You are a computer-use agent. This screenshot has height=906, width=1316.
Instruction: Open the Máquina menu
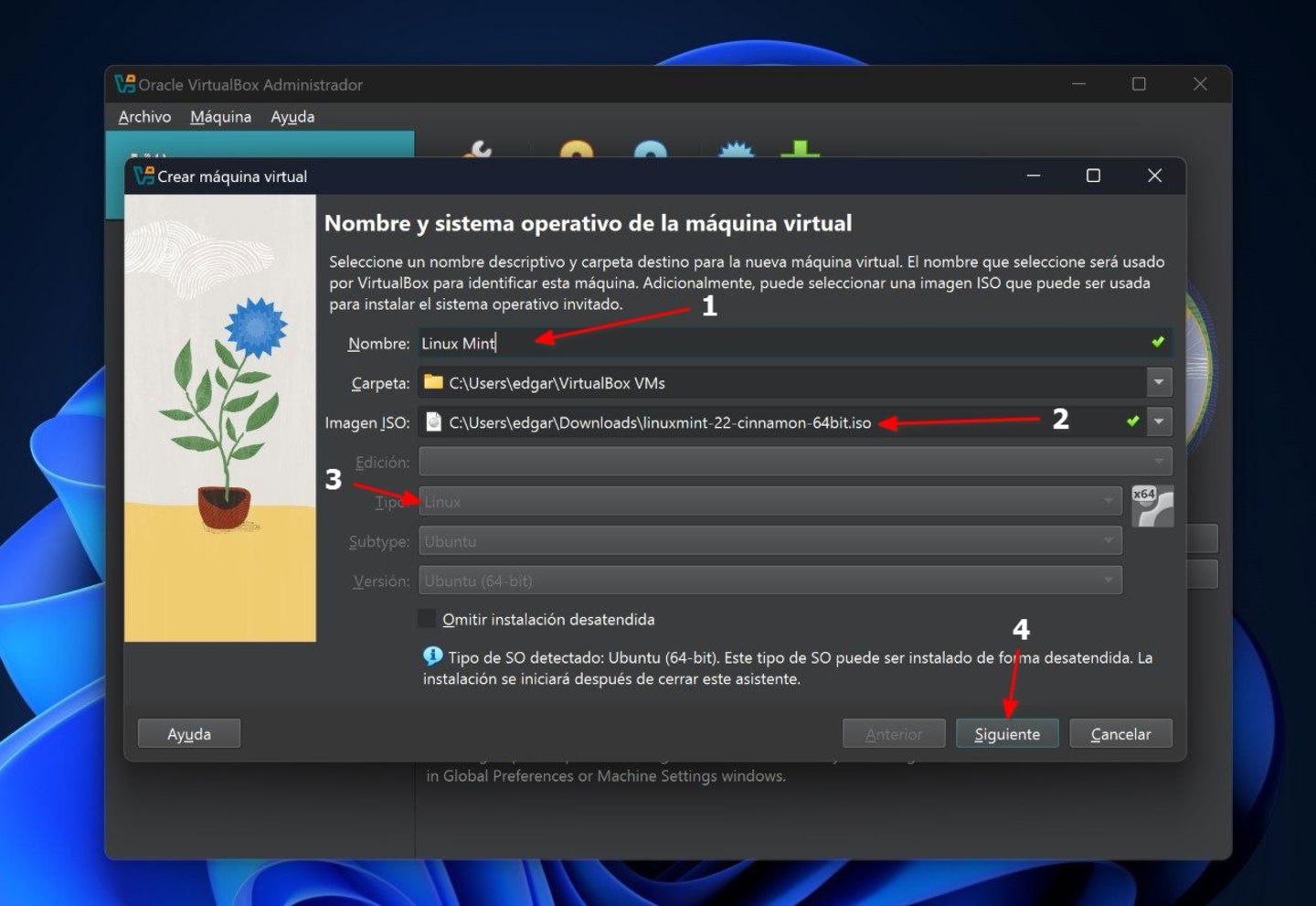coord(220,116)
